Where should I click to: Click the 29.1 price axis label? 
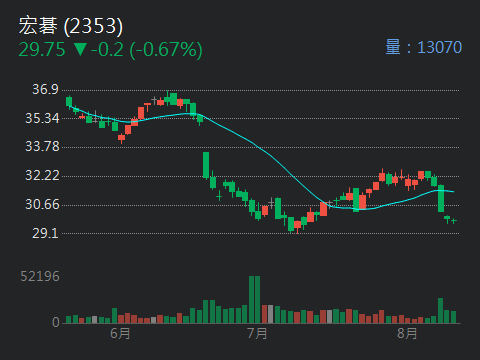coord(45,233)
